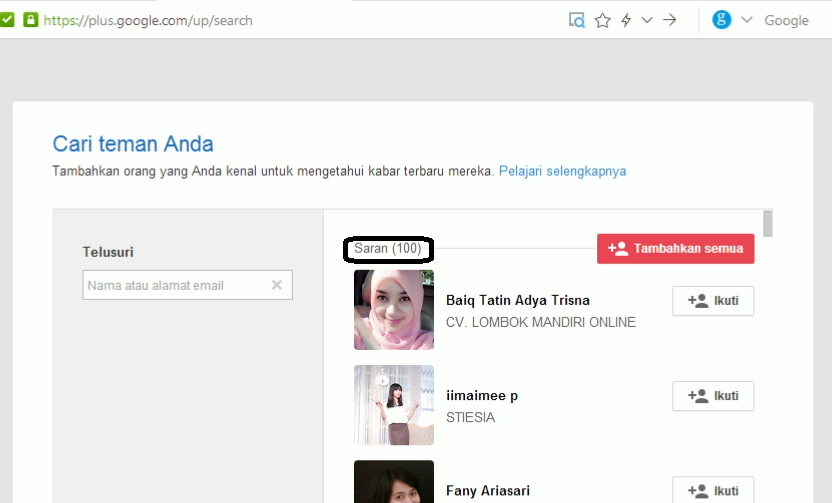Click the Cari teman Anda heading
Viewport: 832px width, 503px height.
133,144
